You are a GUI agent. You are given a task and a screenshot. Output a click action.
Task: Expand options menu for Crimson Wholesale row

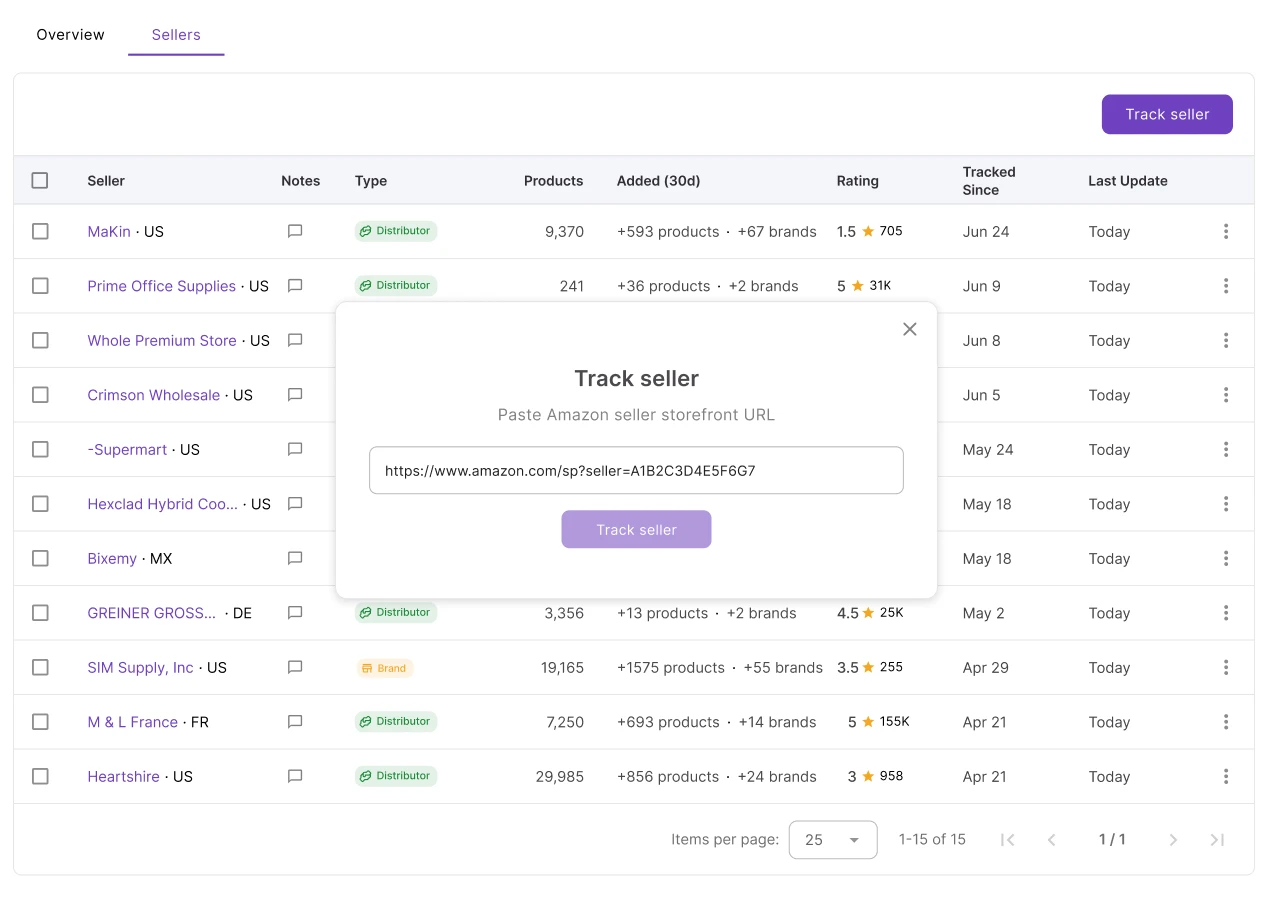click(1226, 395)
